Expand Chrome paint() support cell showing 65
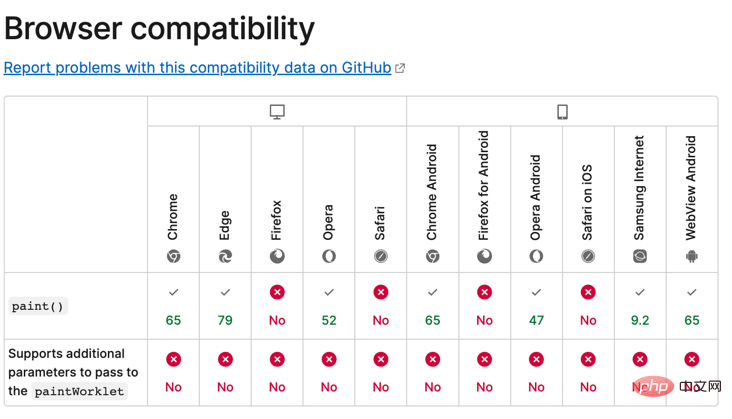This screenshot has width=732, height=419. point(173,306)
